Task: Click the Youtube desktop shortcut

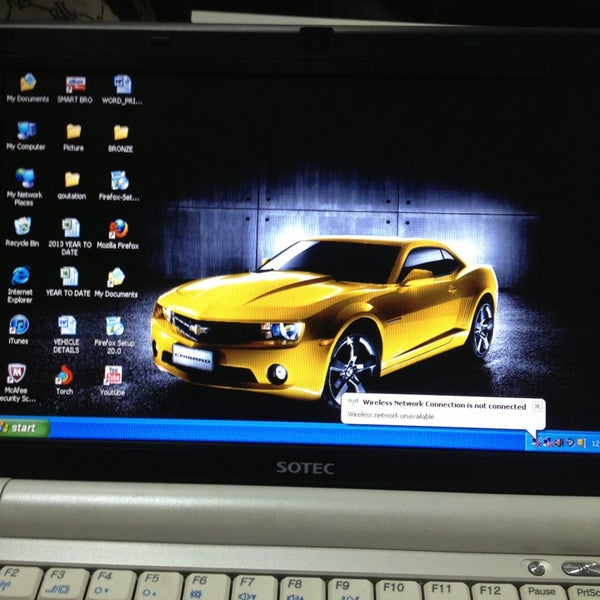Action: click(x=112, y=376)
